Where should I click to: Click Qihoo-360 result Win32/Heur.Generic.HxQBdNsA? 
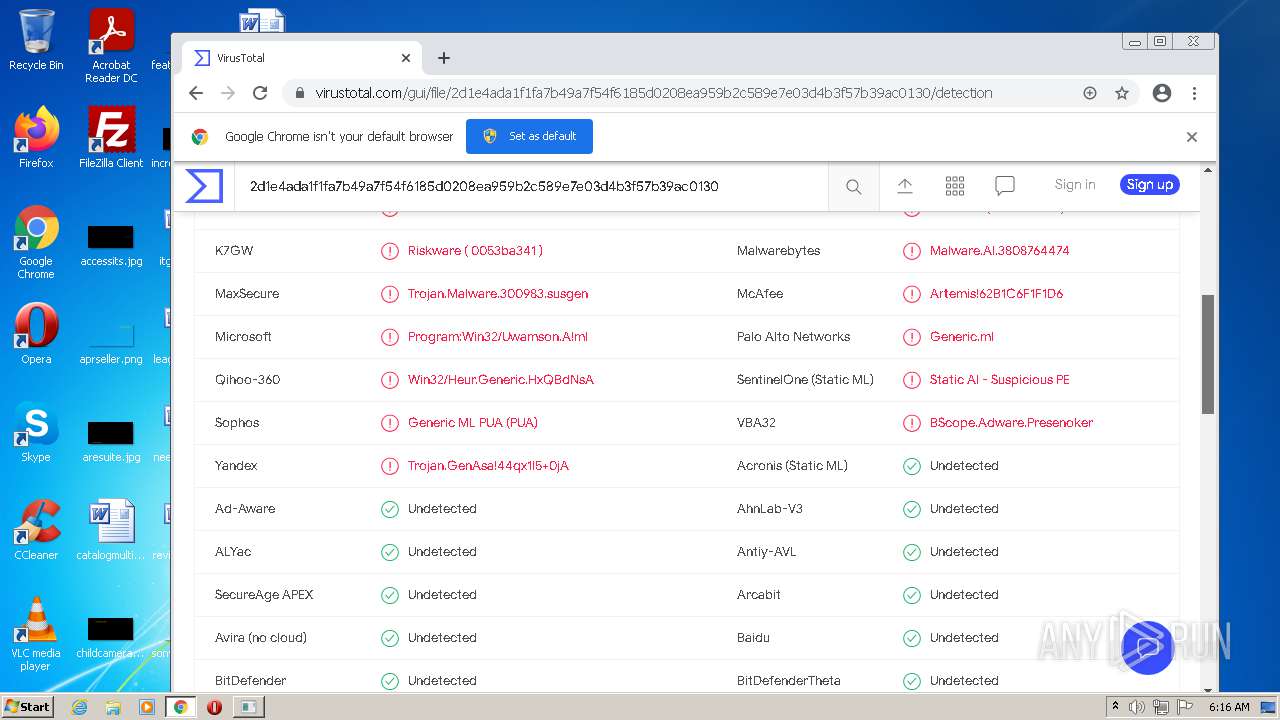point(501,380)
